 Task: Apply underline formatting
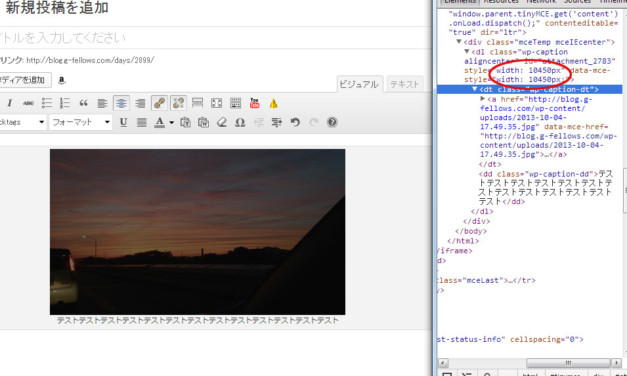[123, 122]
